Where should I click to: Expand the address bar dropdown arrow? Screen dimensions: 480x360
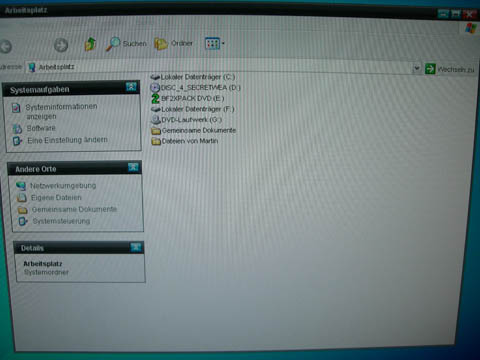(416, 68)
